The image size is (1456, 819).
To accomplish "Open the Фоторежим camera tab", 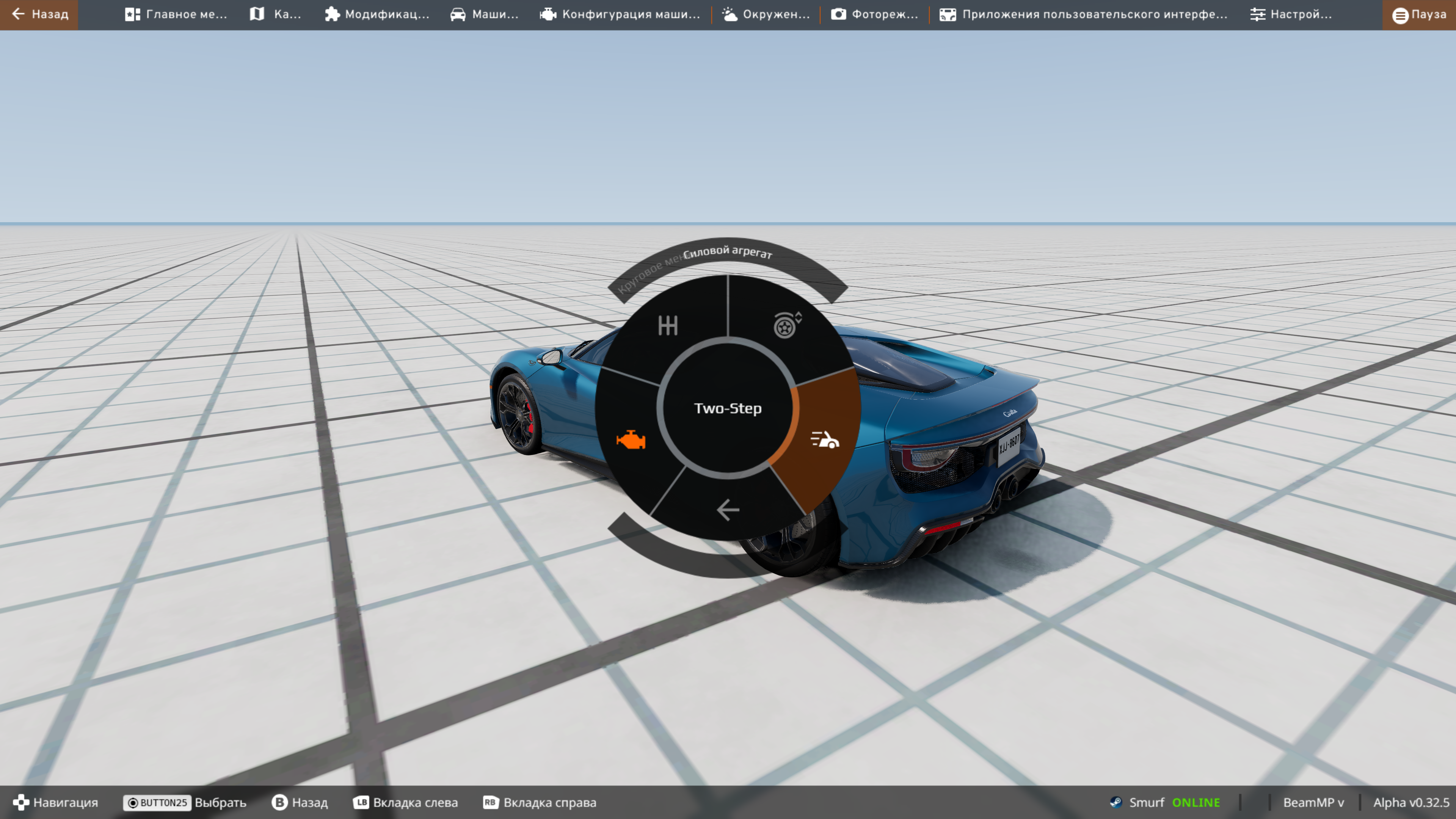I will [x=874, y=14].
